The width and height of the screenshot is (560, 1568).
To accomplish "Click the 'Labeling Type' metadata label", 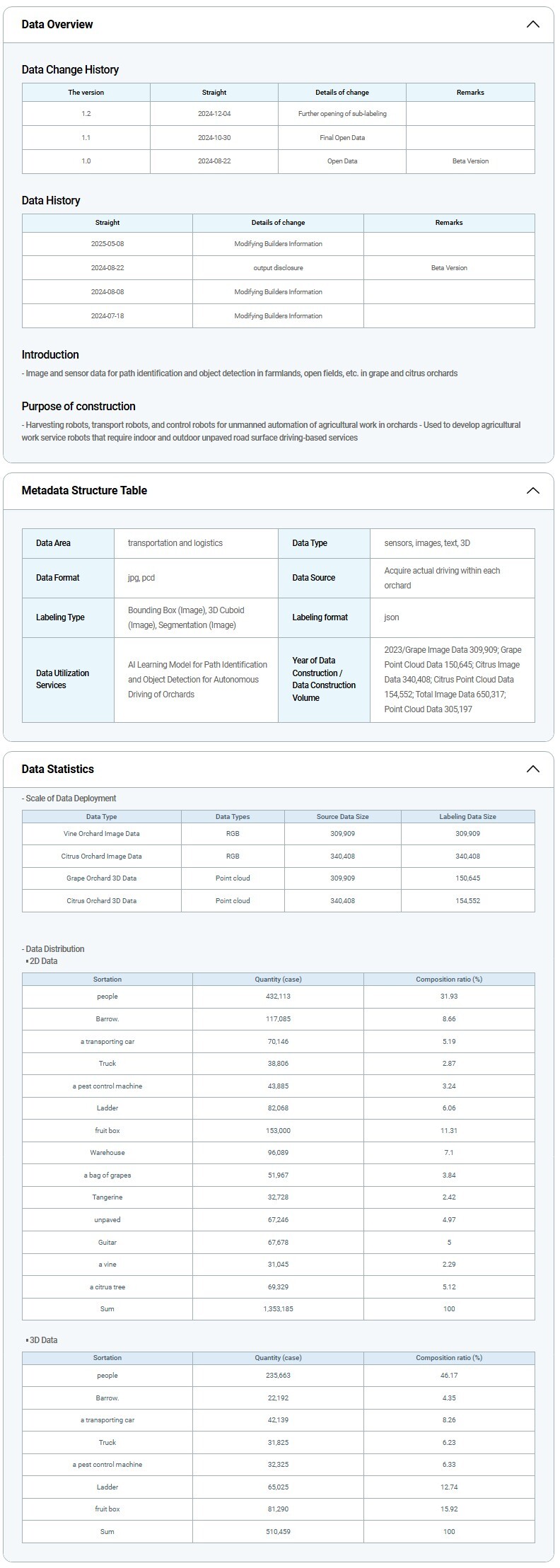I will [x=60, y=617].
